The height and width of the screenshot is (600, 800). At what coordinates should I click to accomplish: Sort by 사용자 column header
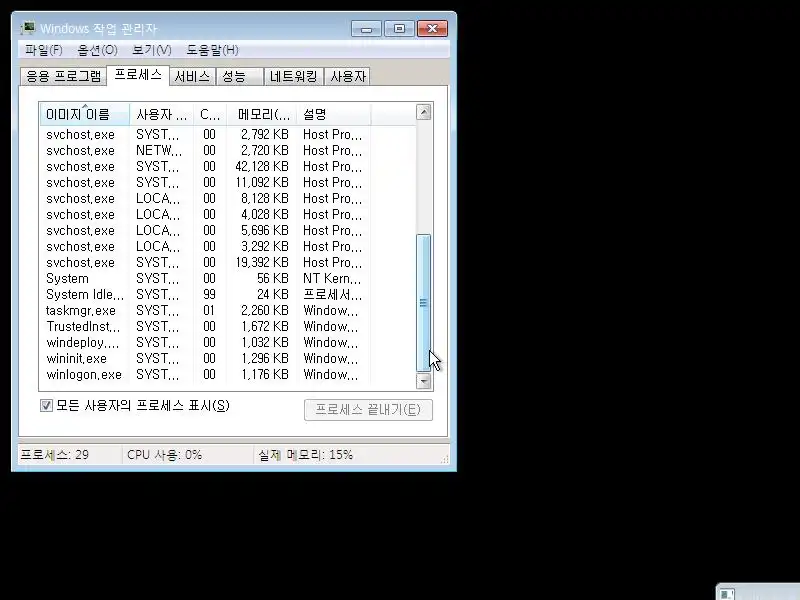tap(162, 114)
